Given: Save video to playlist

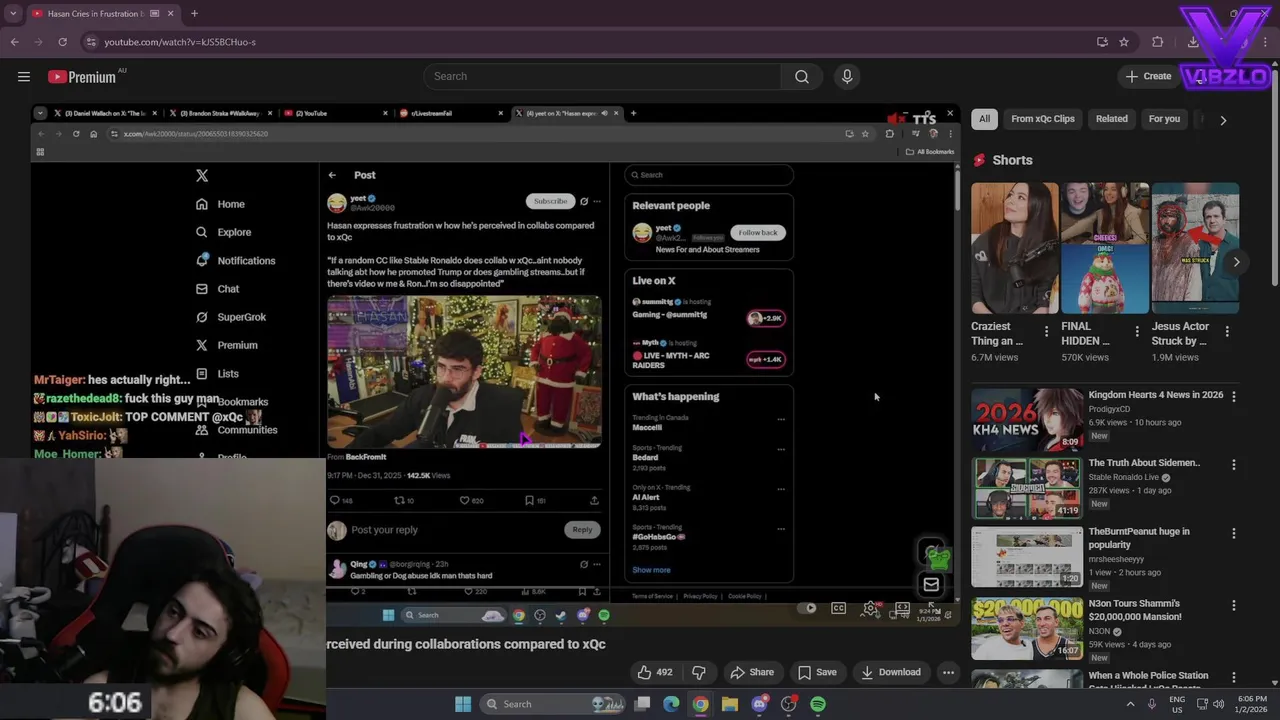Looking at the screenshot, I should point(817,672).
